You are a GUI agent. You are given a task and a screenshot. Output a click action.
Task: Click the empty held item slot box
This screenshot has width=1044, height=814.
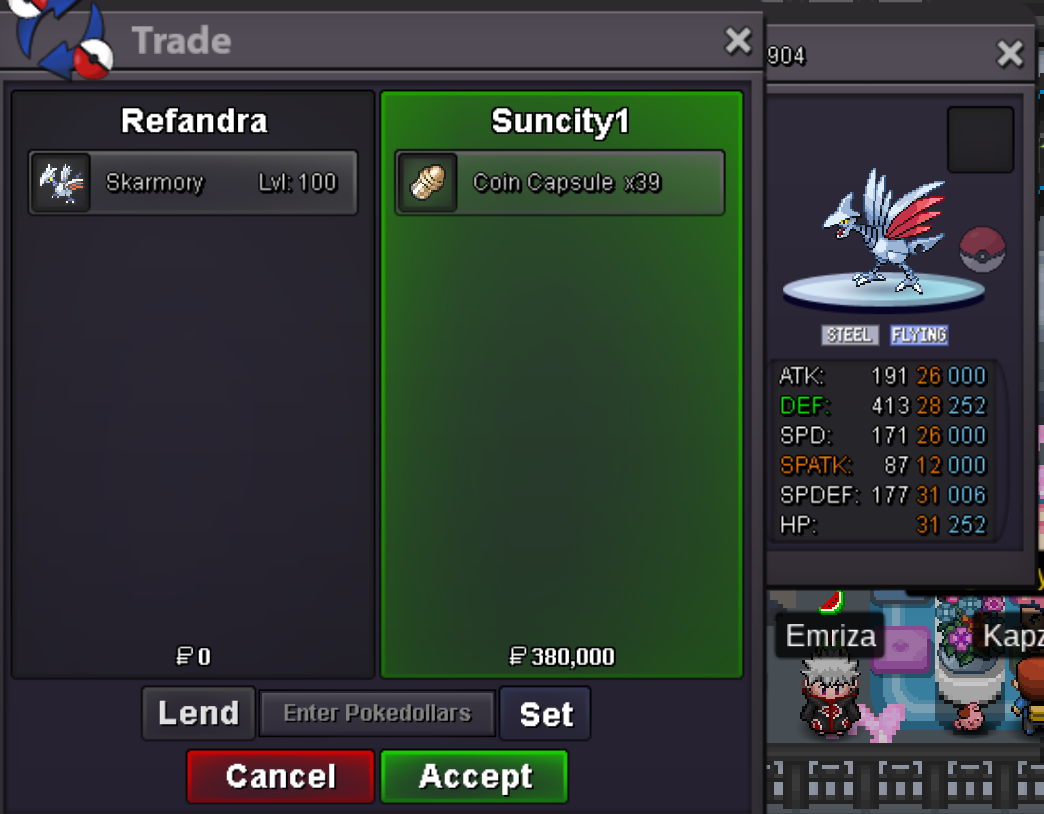point(980,140)
